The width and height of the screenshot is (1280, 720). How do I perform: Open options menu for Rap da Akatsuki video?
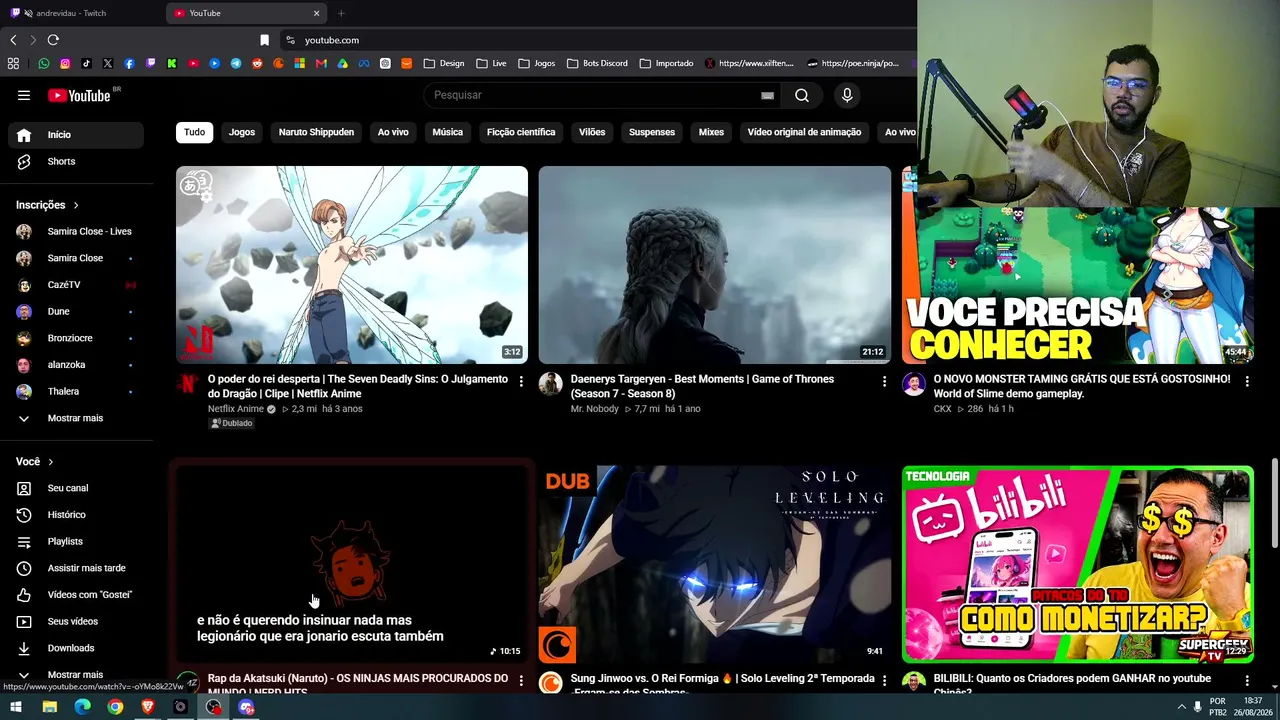click(521, 680)
